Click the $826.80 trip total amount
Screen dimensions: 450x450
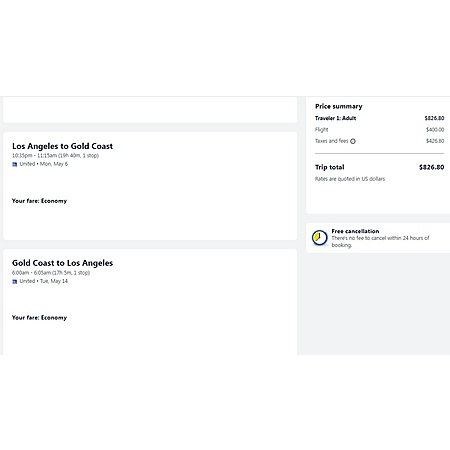tap(431, 167)
